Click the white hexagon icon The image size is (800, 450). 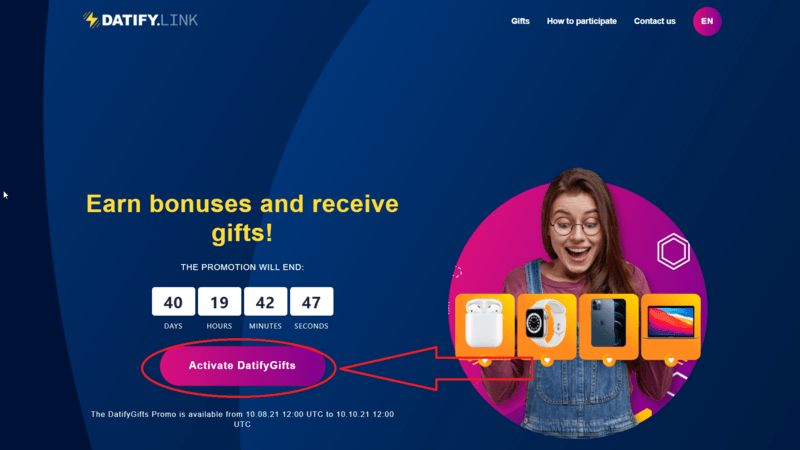point(673,252)
